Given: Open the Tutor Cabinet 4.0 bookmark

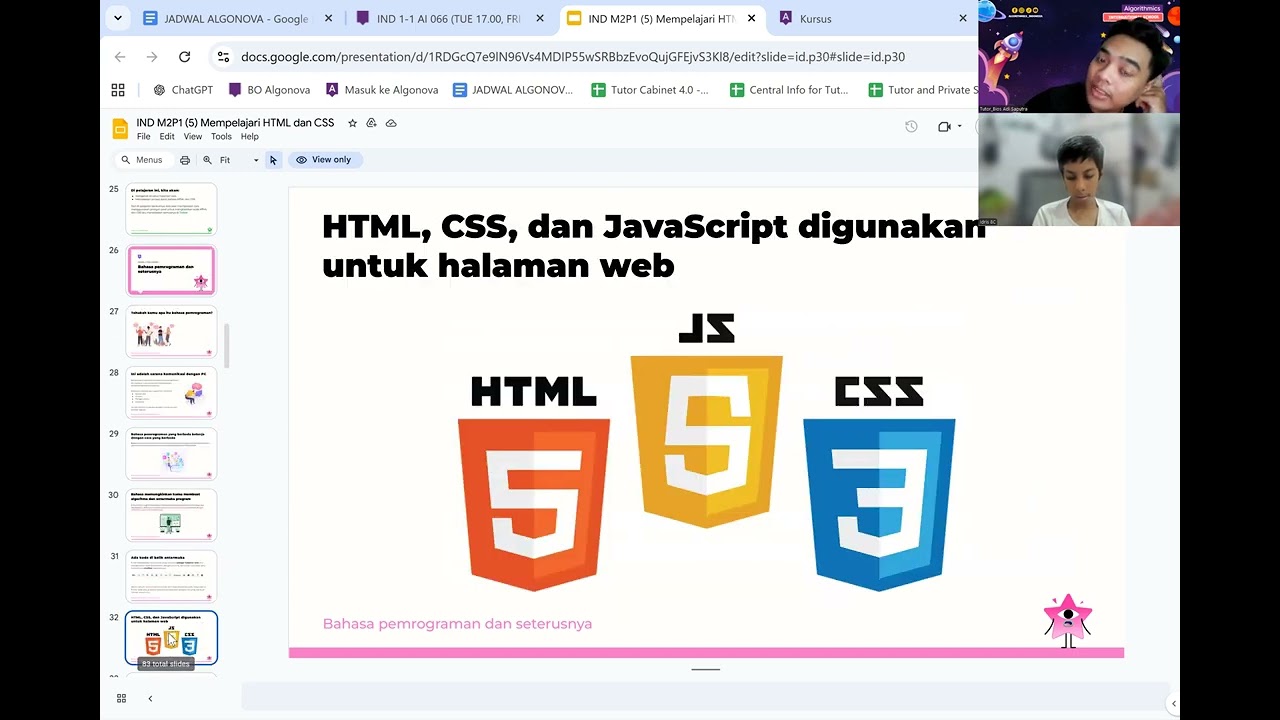Looking at the screenshot, I should [x=650, y=90].
